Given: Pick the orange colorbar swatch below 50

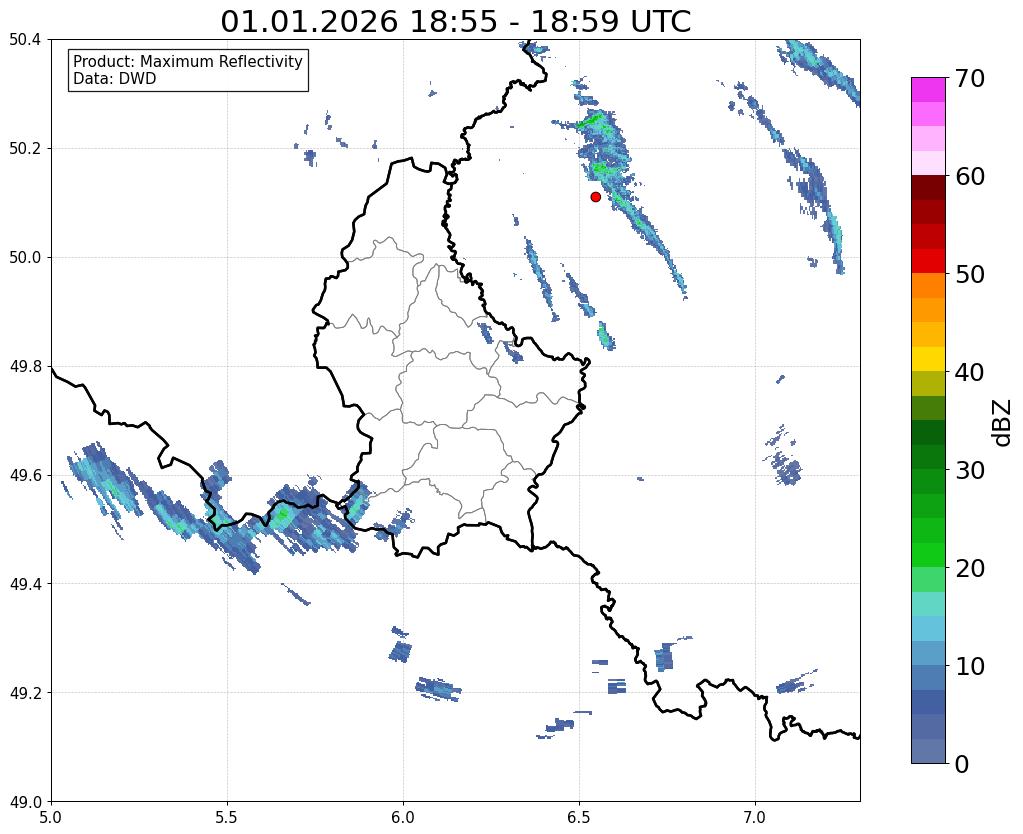Looking at the screenshot, I should [928, 286].
